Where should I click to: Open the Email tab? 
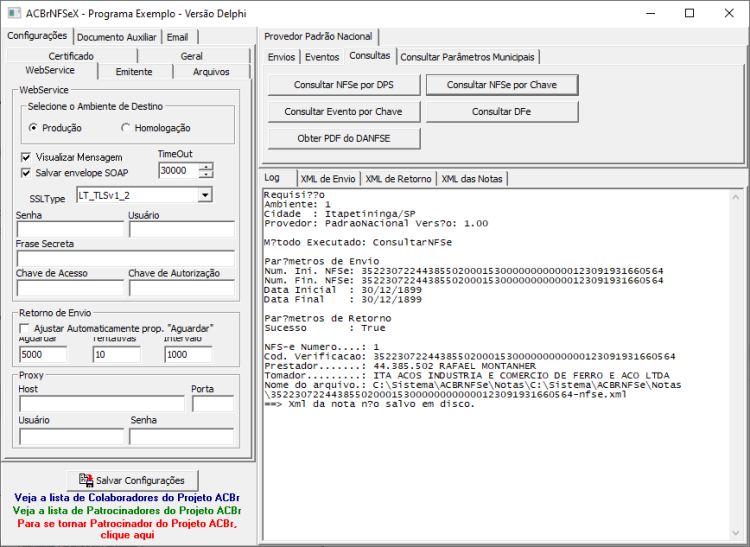(177, 37)
